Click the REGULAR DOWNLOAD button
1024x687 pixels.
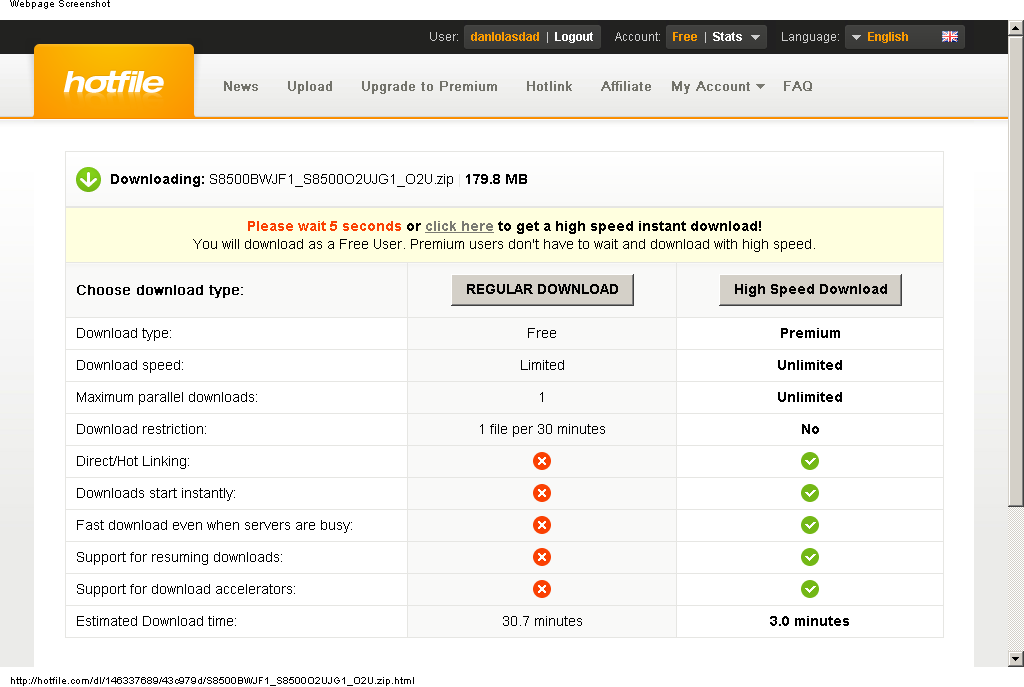click(x=542, y=289)
